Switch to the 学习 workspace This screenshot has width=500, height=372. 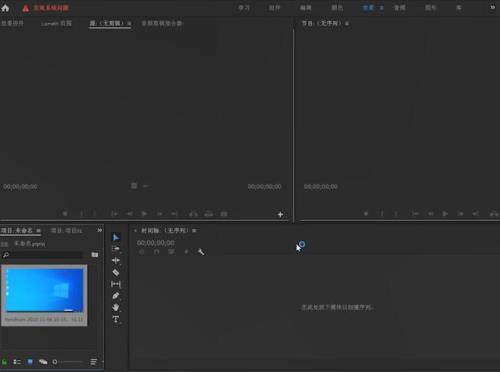[x=244, y=8]
